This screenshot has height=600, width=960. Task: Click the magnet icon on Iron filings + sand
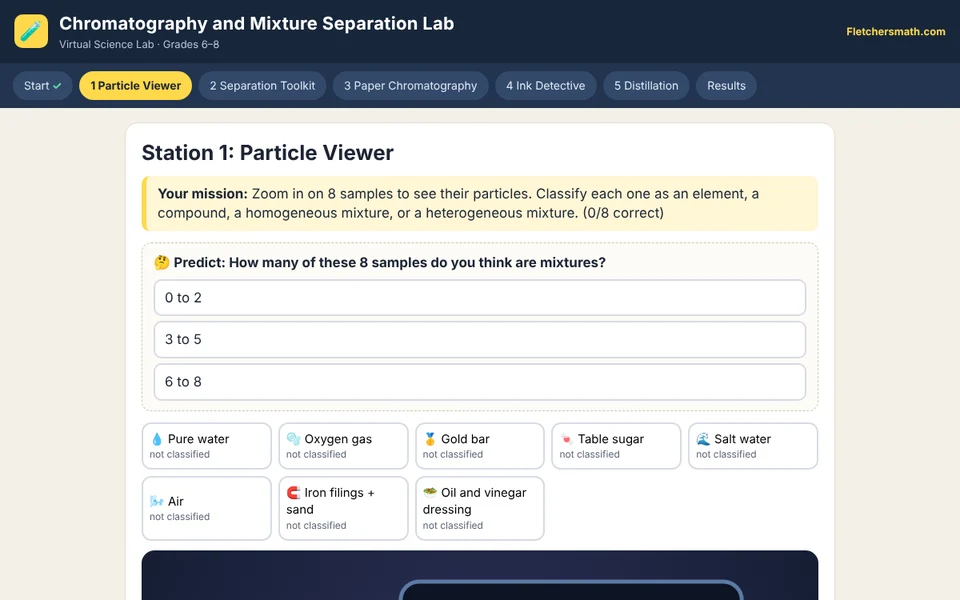click(x=293, y=493)
